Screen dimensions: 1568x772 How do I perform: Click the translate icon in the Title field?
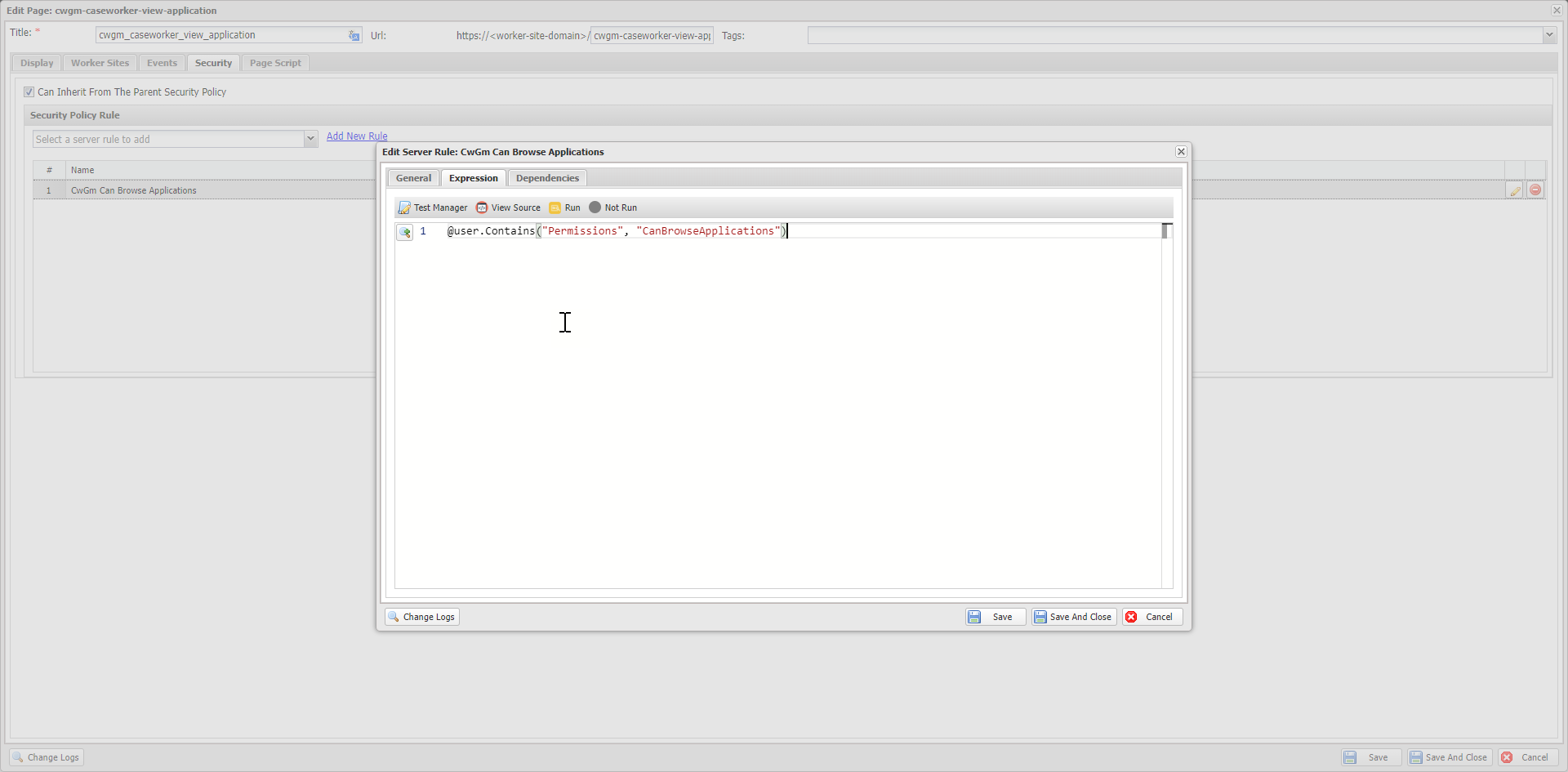(x=354, y=35)
